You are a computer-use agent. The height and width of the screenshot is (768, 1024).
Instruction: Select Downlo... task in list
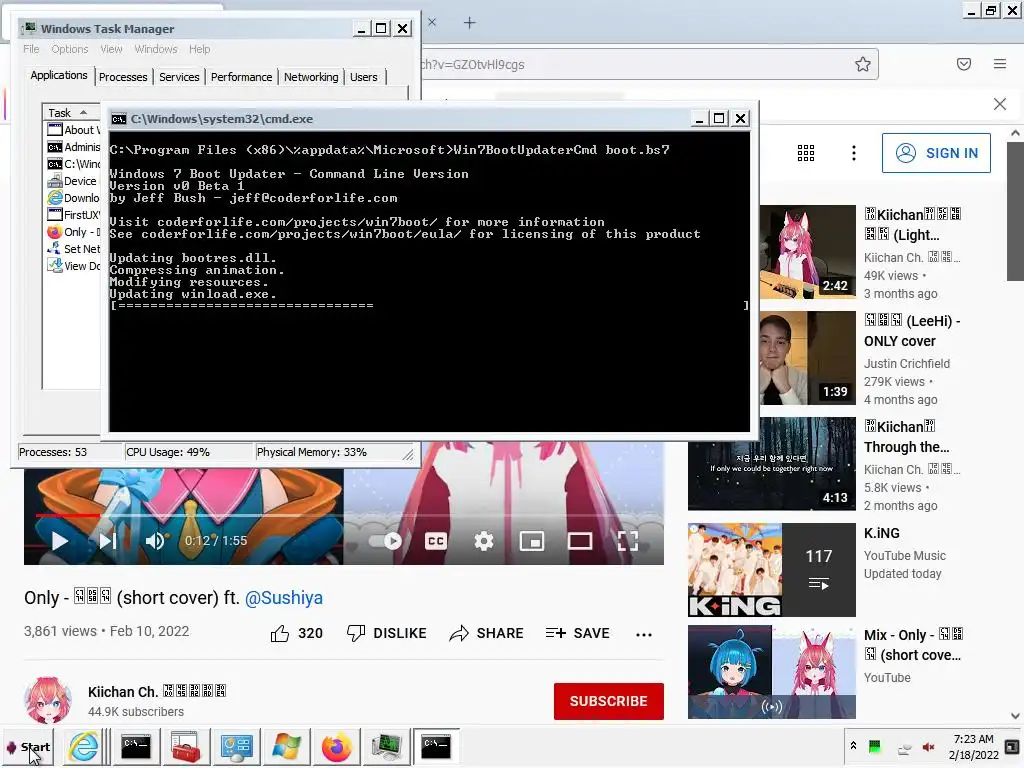73,198
